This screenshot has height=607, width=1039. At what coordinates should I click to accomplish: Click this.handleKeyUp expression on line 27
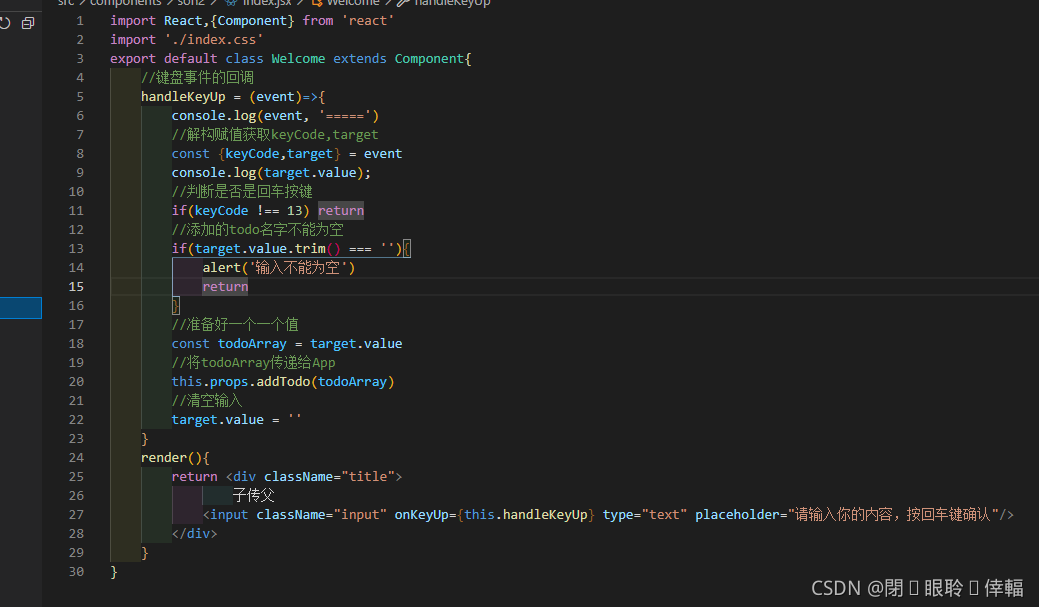pyautogui.click(x=525, y=515)
